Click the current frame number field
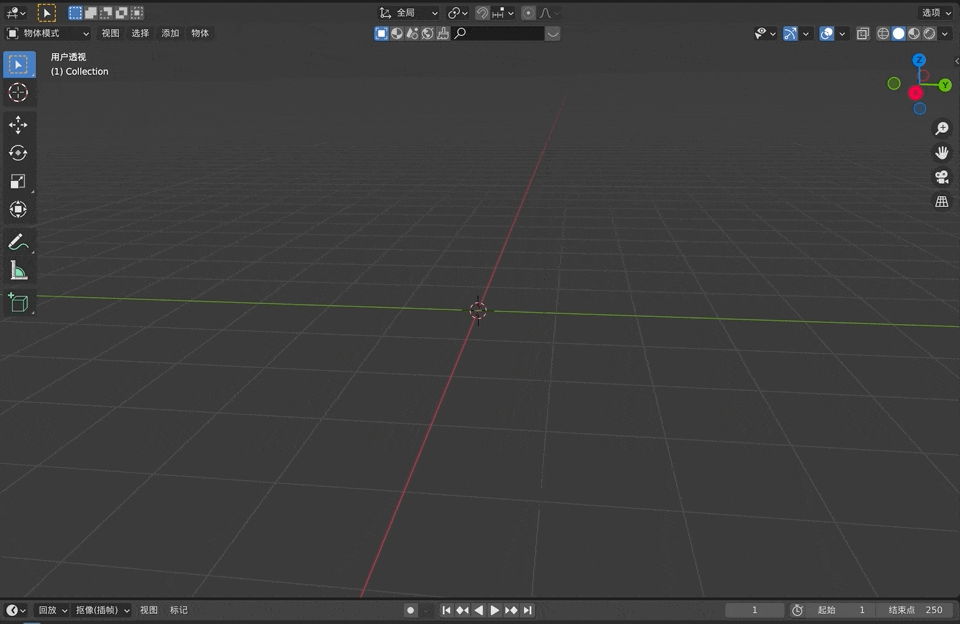The image size is (960, 624). 754,610
